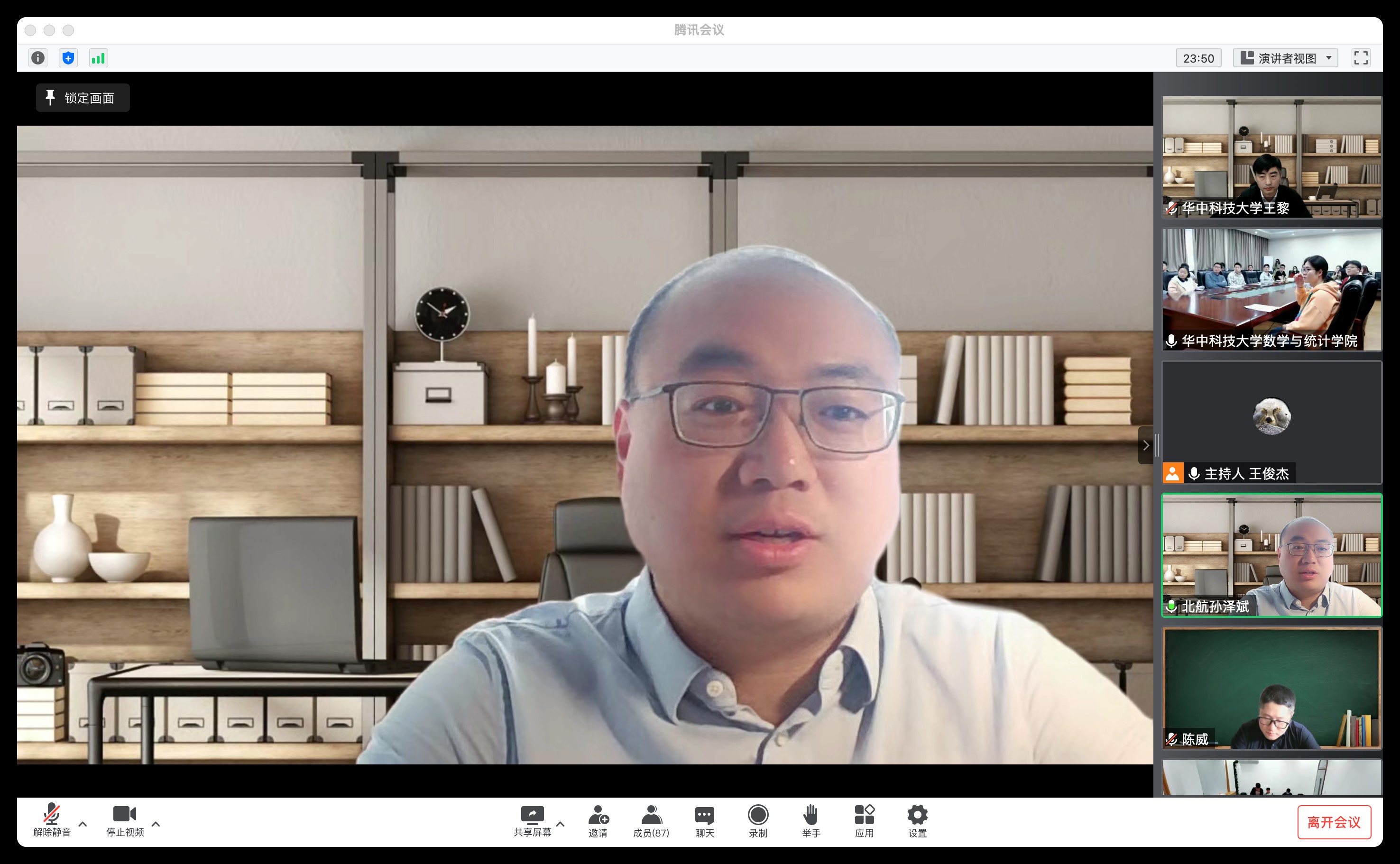Click the muted mic icon on 华中科技大学王黎
Screen dimensions: 1400x864
[1171, 208]
